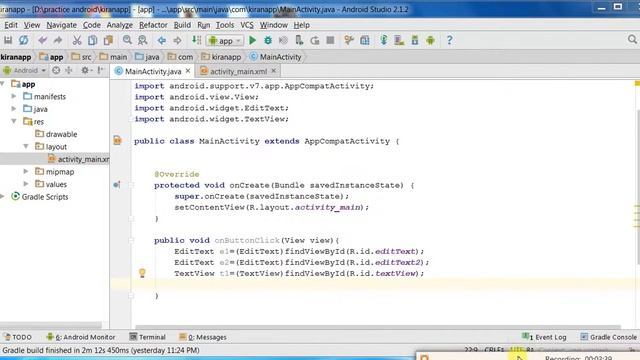Open the Android project view dropdown
Viewport: 640px width, 360px height.
(24, 71)
